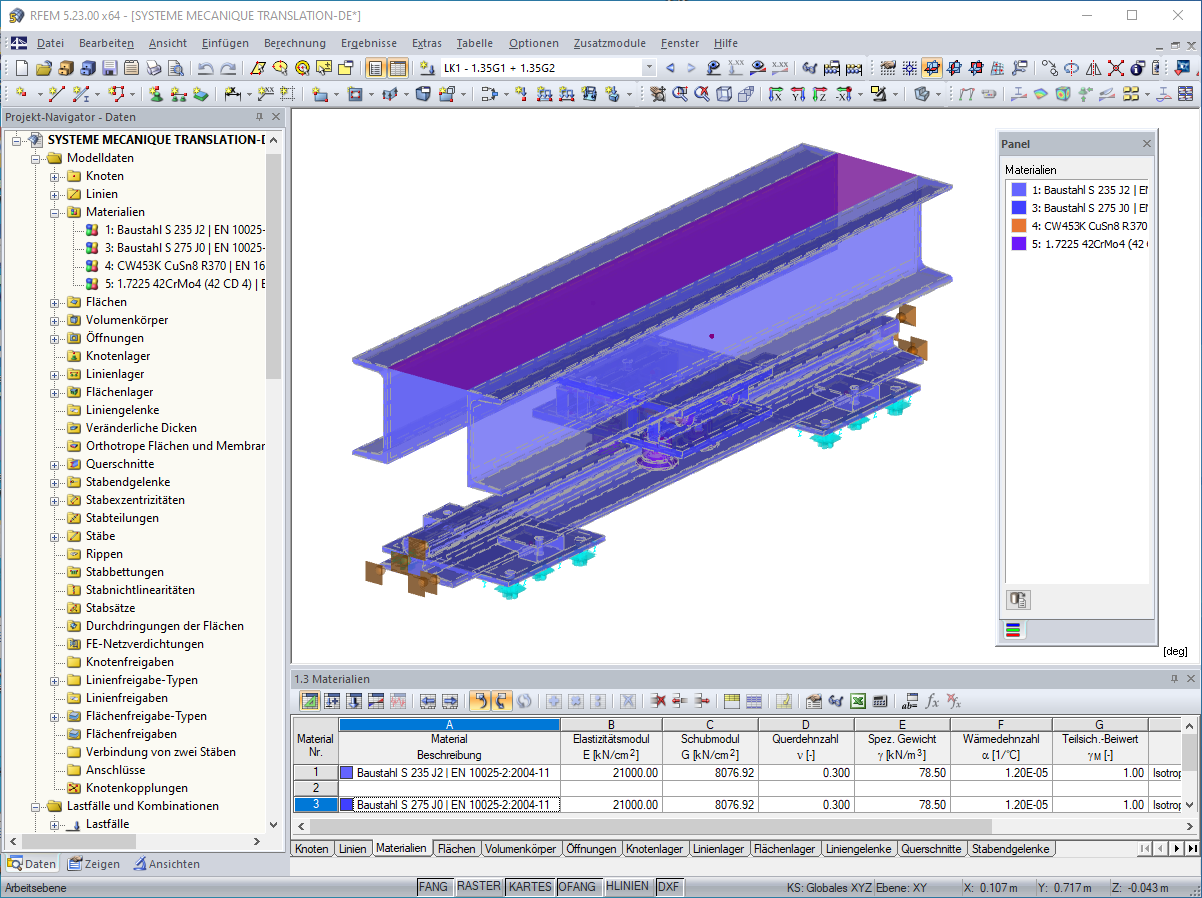This screenshot has height=898, width=1202.
Task: Expand the Lastfälle tree node
Action: click(55, 824)
